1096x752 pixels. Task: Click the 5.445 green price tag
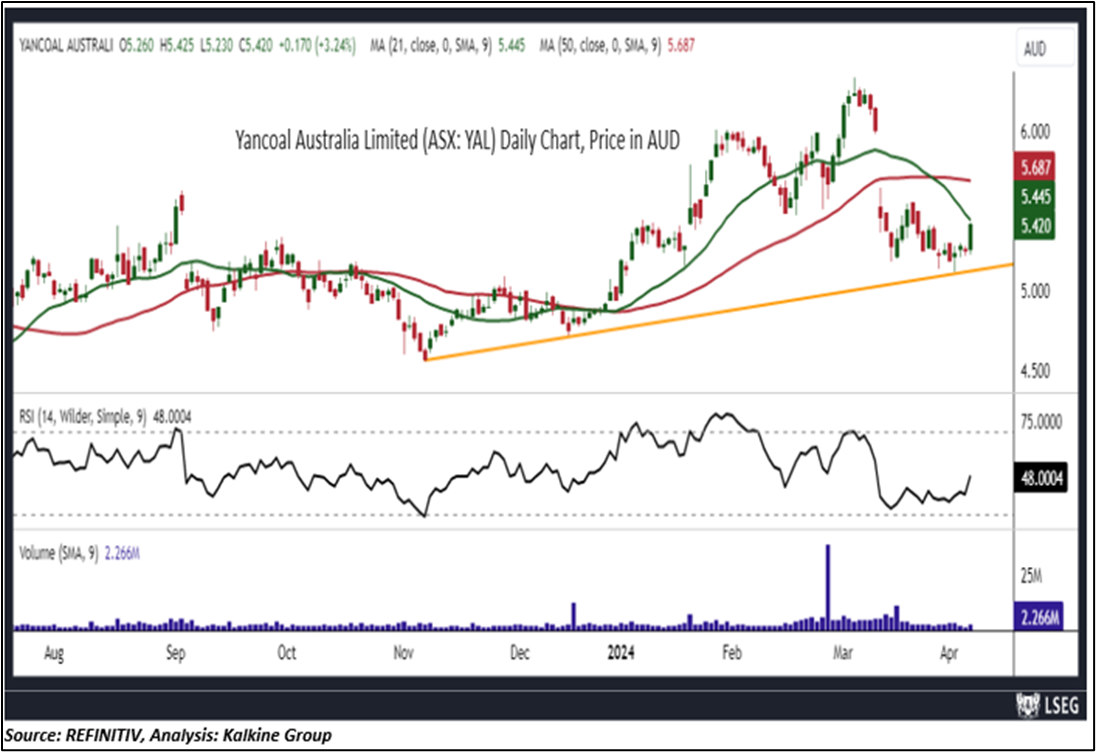click(1034, 196)
